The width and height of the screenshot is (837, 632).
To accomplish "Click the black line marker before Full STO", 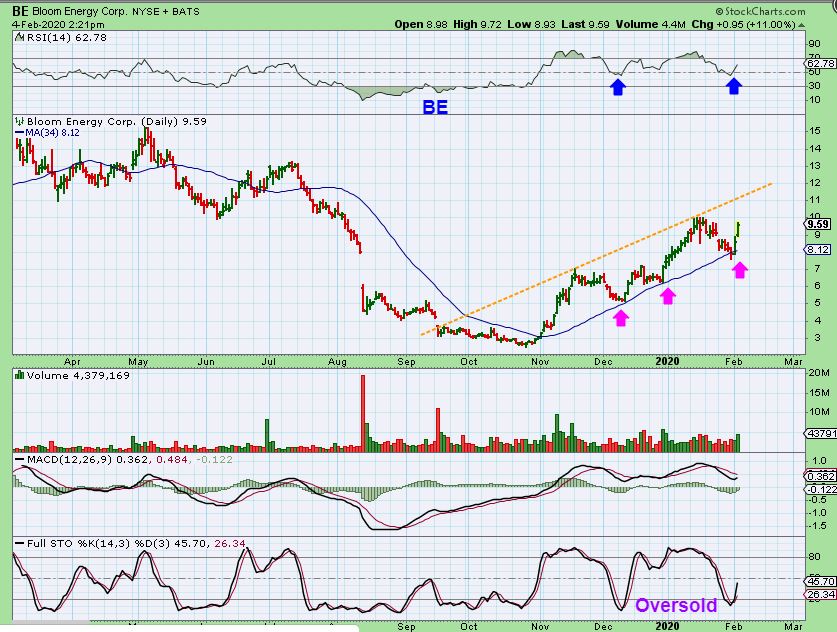I will 19,544.
